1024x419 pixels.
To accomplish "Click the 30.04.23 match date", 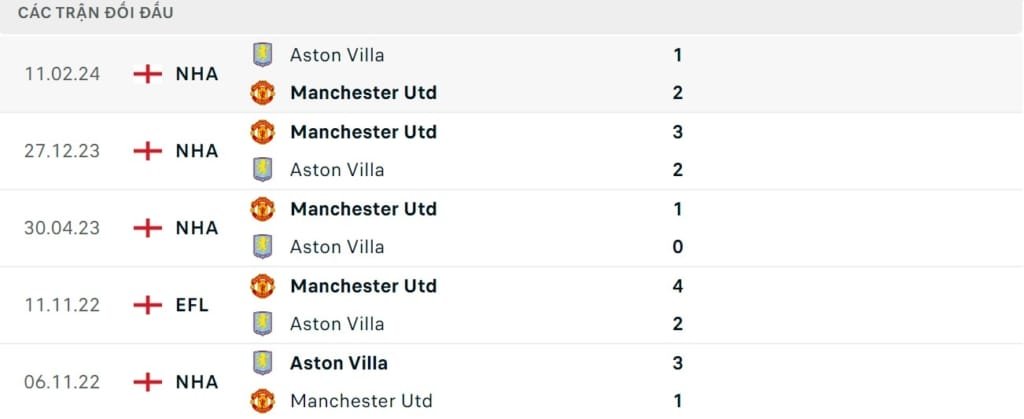I will [x=62, y=228].
